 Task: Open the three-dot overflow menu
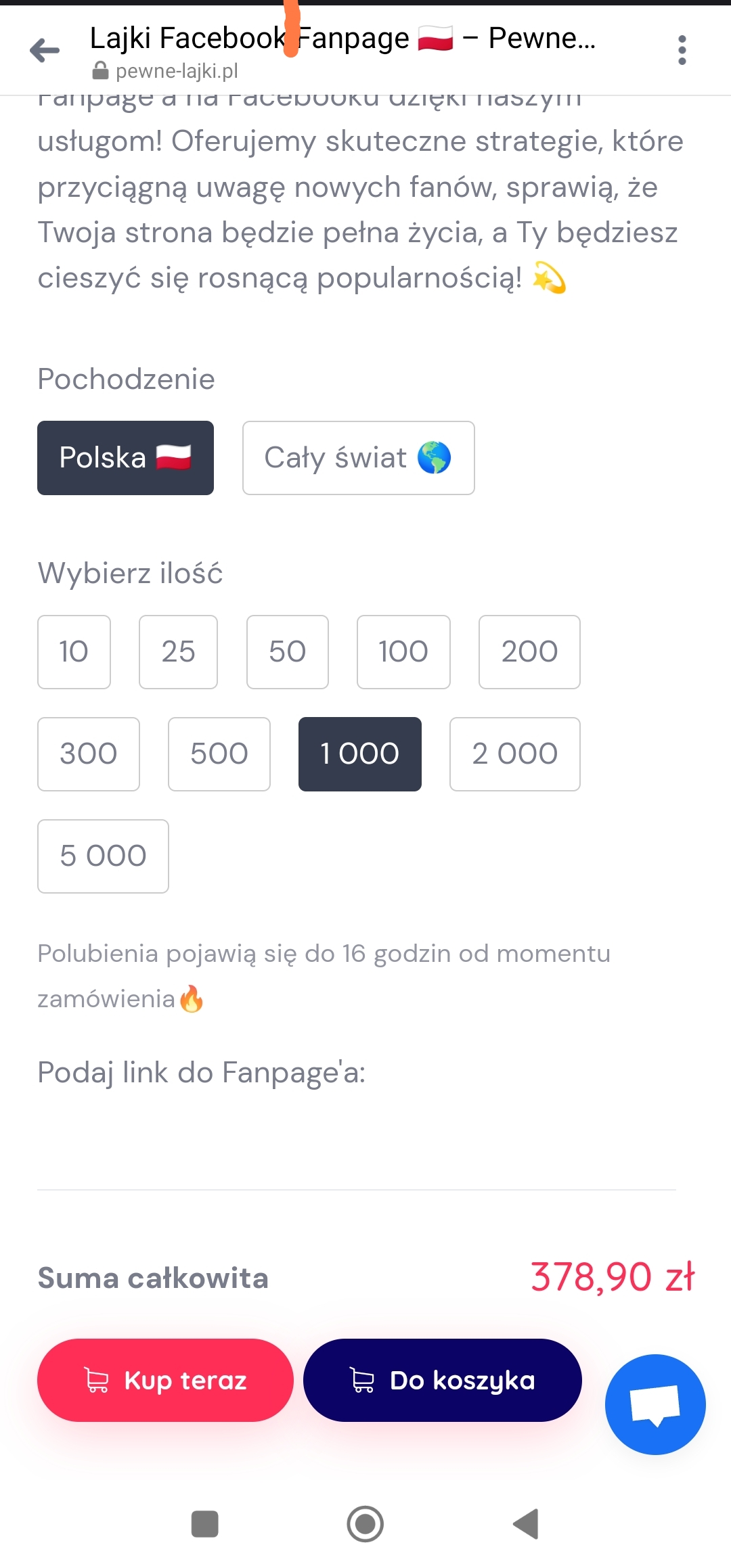[682, 50]
